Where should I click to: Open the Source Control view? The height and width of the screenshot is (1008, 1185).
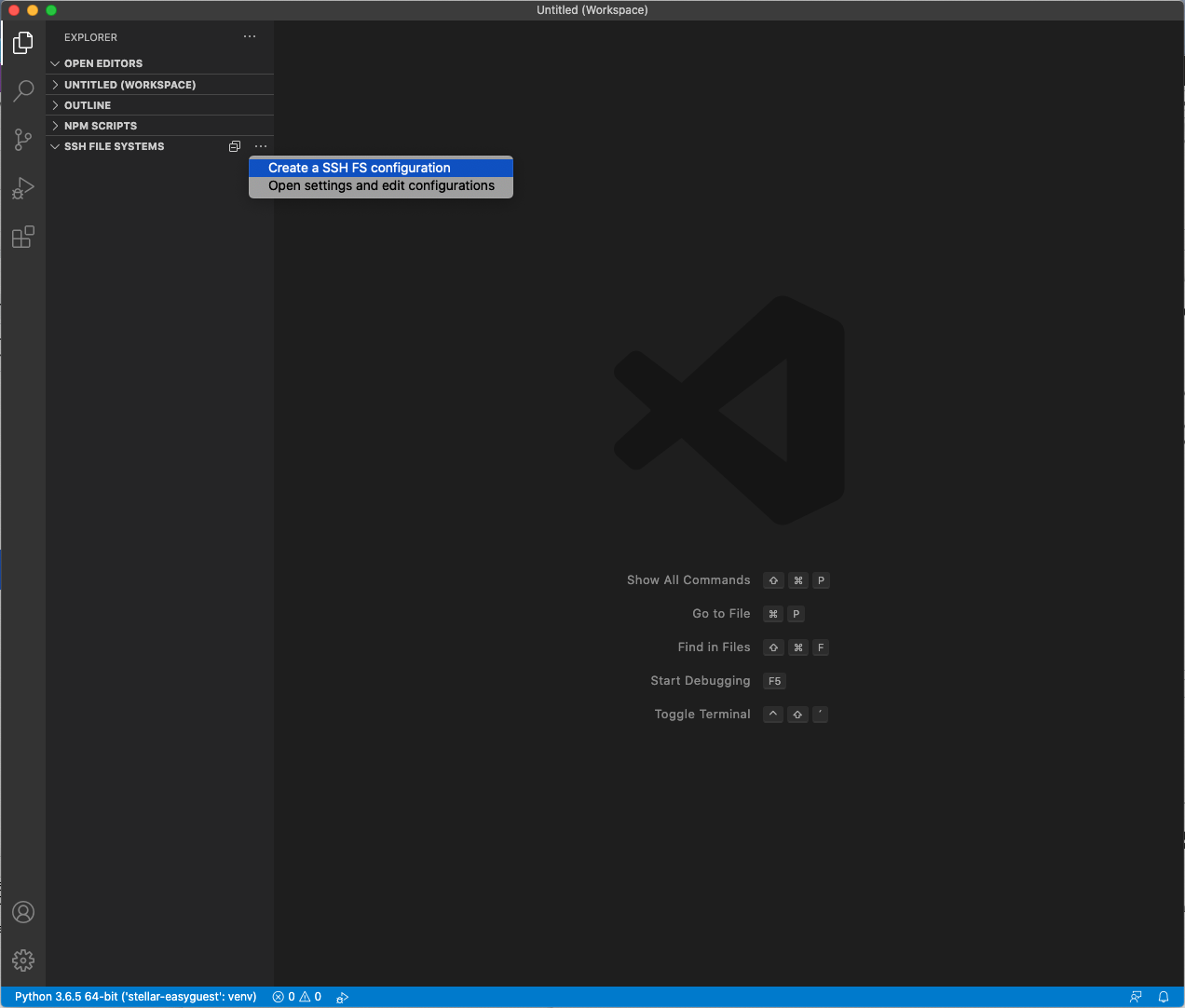tap(23, 140)
